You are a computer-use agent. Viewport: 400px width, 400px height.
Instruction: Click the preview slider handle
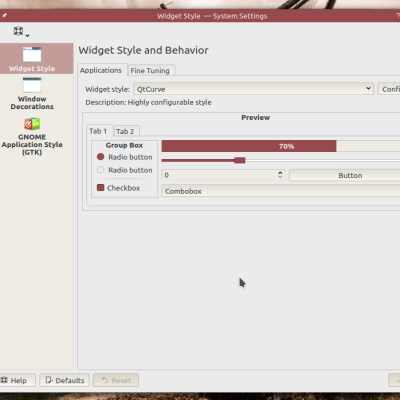click(240, 160)
